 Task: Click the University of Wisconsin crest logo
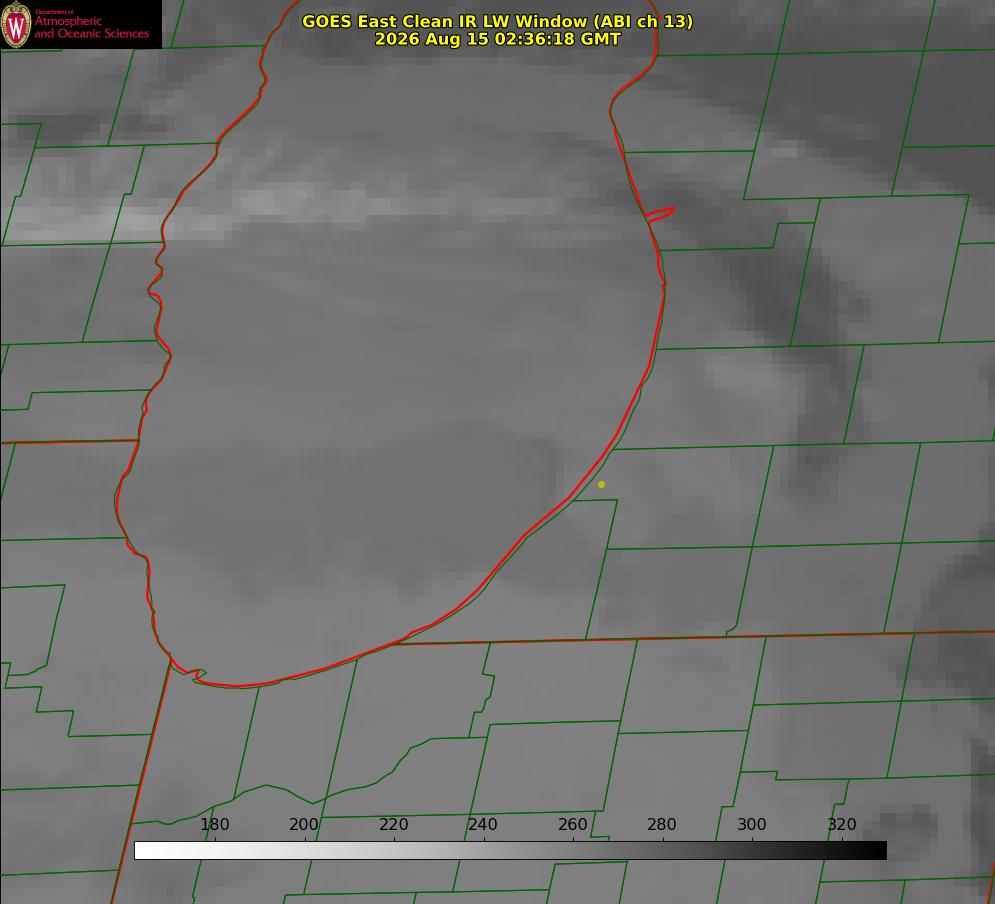(x=16, y=24)
